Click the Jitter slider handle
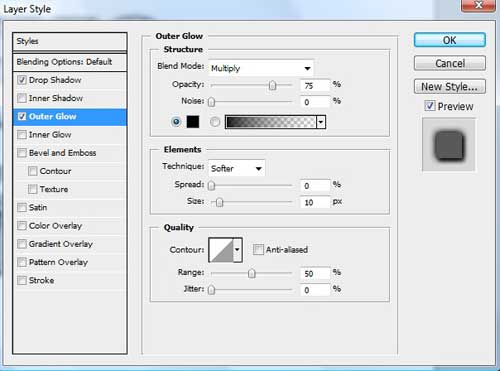 211,290
